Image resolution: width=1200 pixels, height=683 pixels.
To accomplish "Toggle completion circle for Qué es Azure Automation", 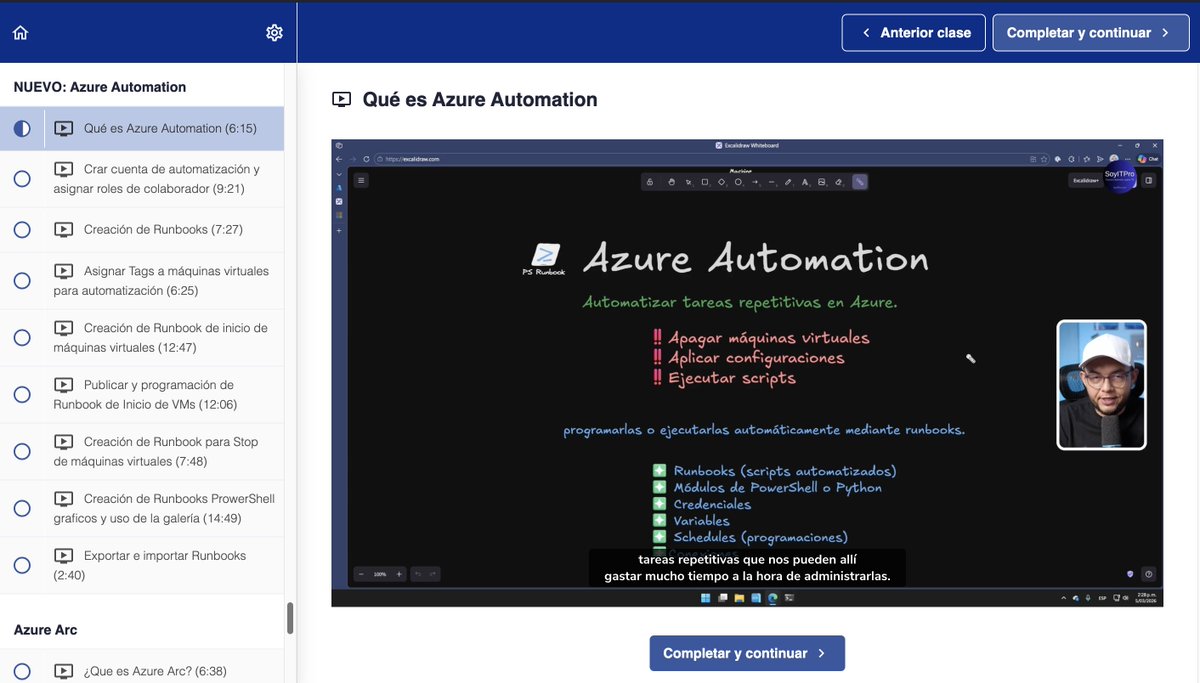I will (22, 129).
